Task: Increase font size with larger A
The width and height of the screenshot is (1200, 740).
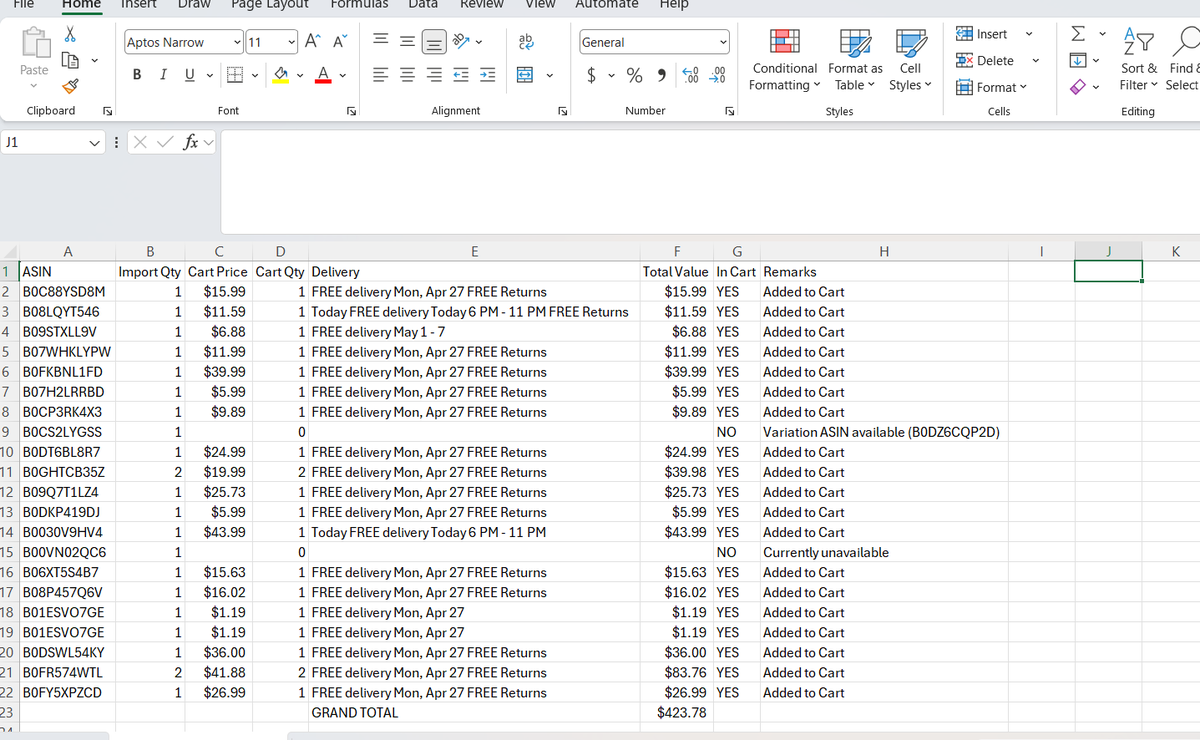Action: (x=313, y=42)
